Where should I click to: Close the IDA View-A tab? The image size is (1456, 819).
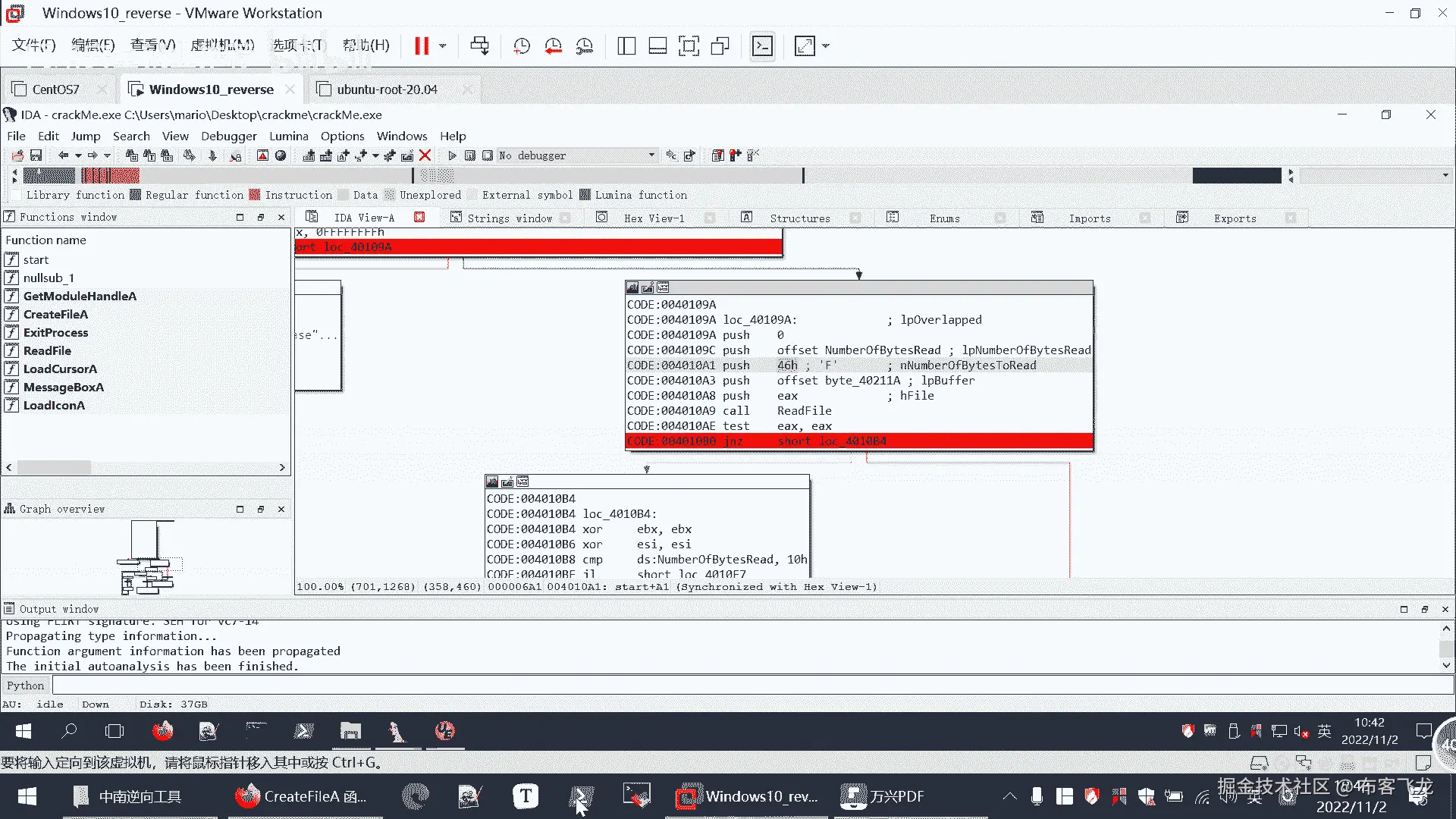[x=419, y=218]
